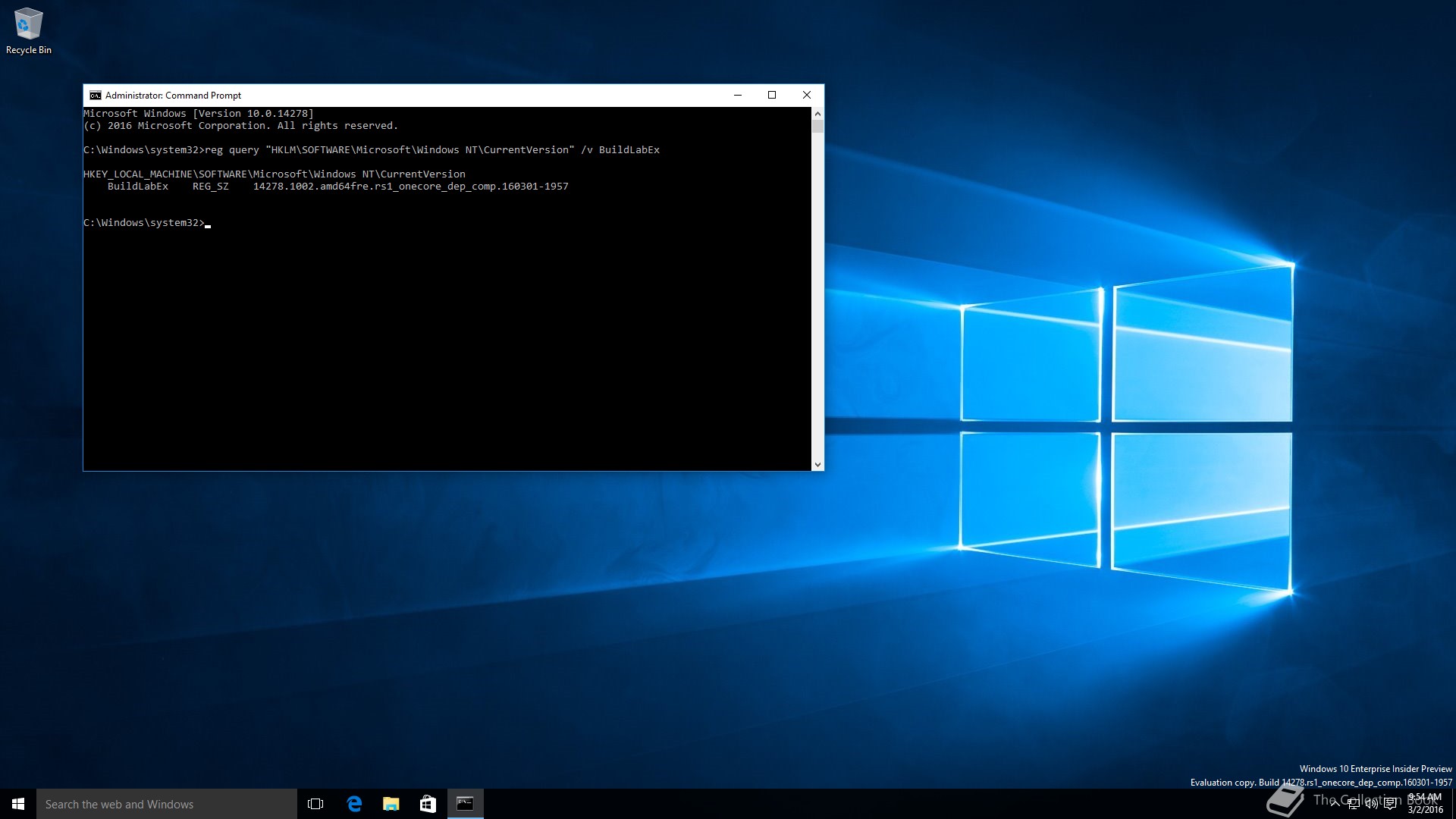This screenshot has height=819, width=1456.
Task: Open the Windows Store taskbar icon
Action: pos(428,804)
